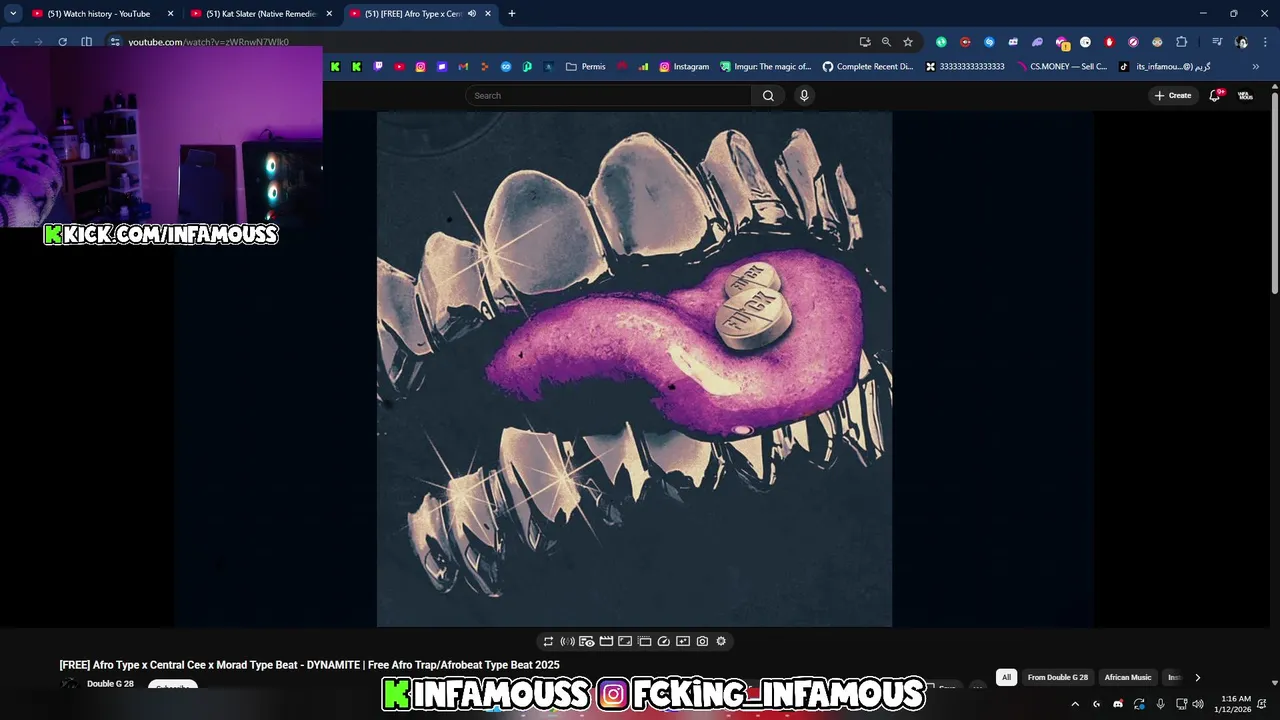Viewport: 1280px width, 720px height.
Task: Click the install app icon in address bar
Action: [865, 42]
